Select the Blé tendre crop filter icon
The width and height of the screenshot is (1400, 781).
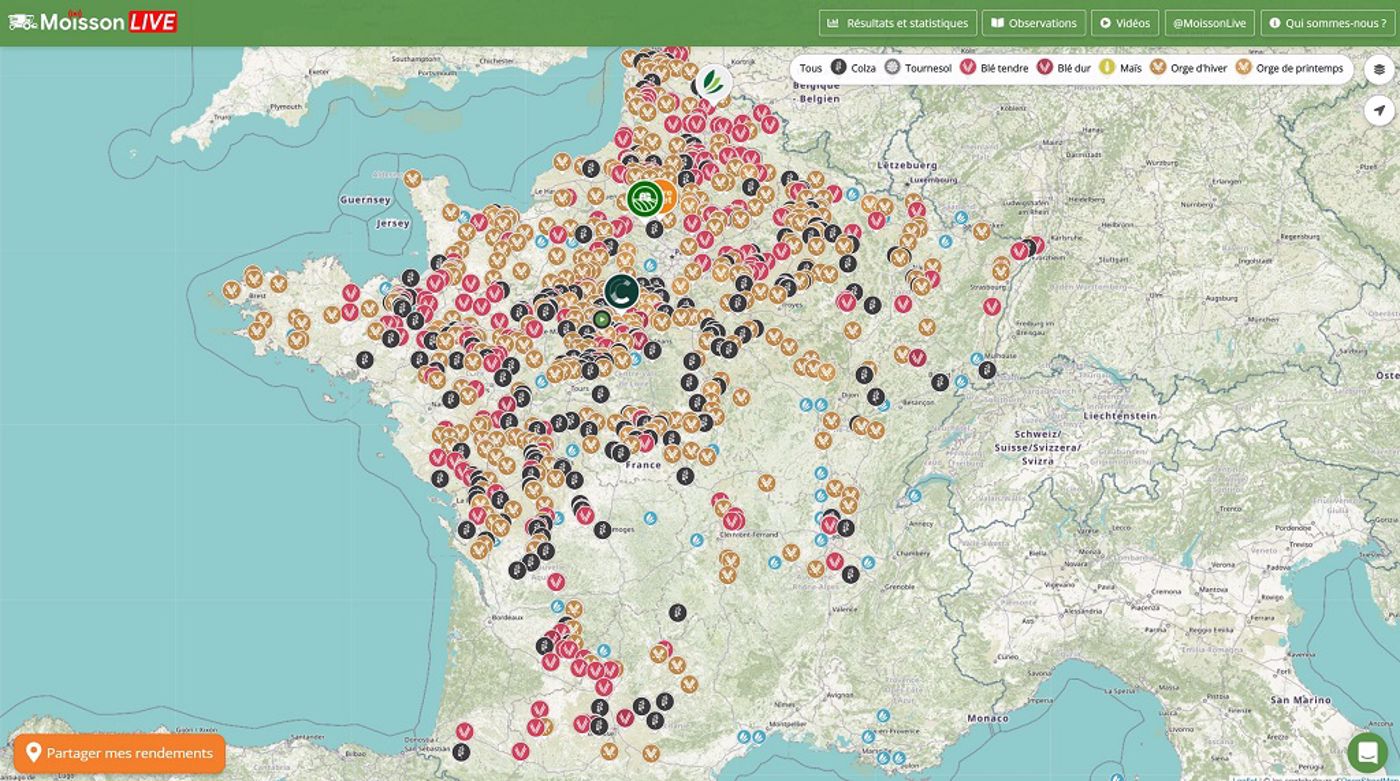pos(966,68)
